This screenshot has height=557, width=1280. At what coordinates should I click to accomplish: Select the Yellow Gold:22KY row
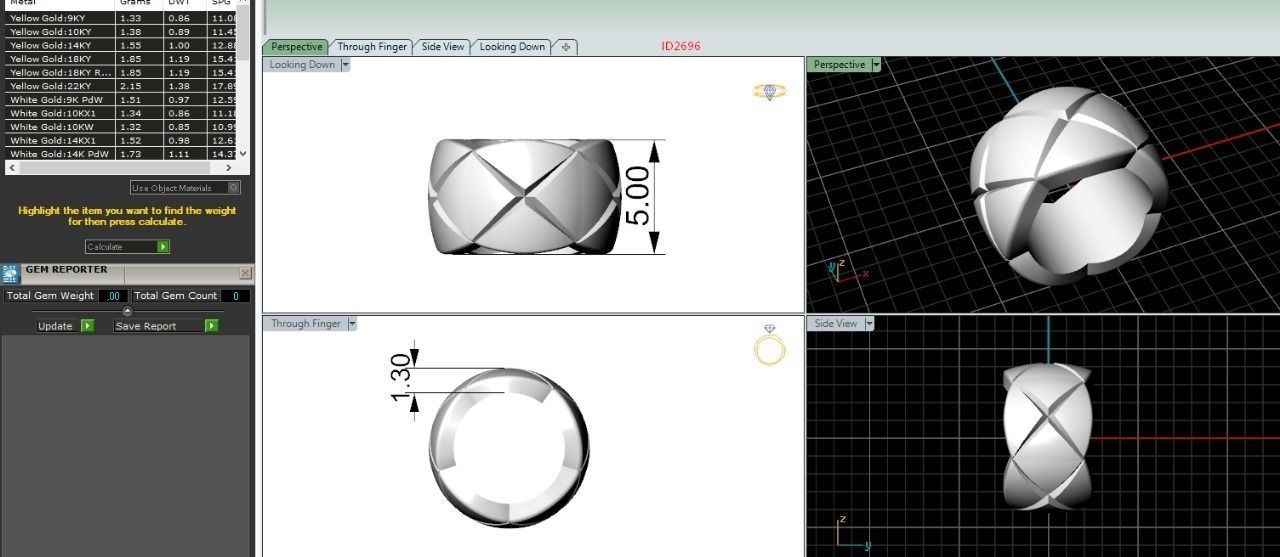tap(121, 86)
